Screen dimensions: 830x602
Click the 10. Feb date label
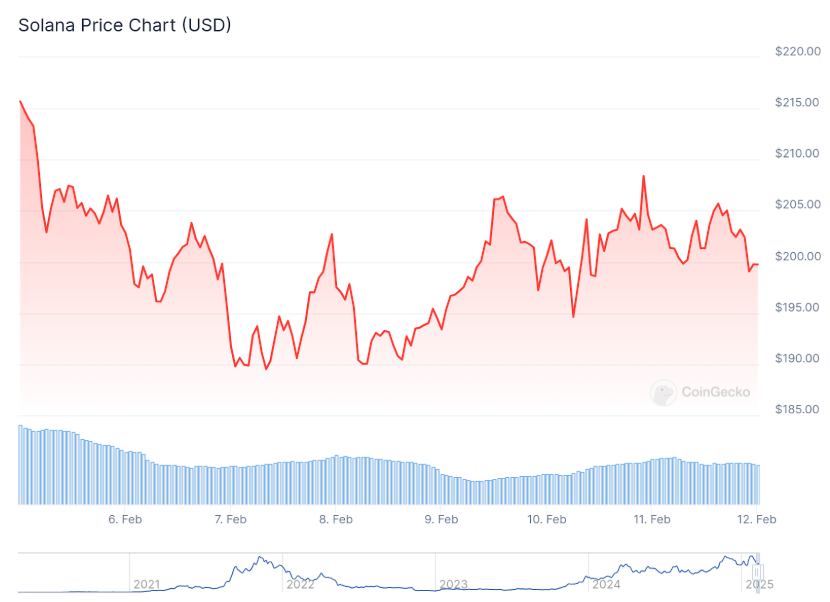tap(546, 519)
